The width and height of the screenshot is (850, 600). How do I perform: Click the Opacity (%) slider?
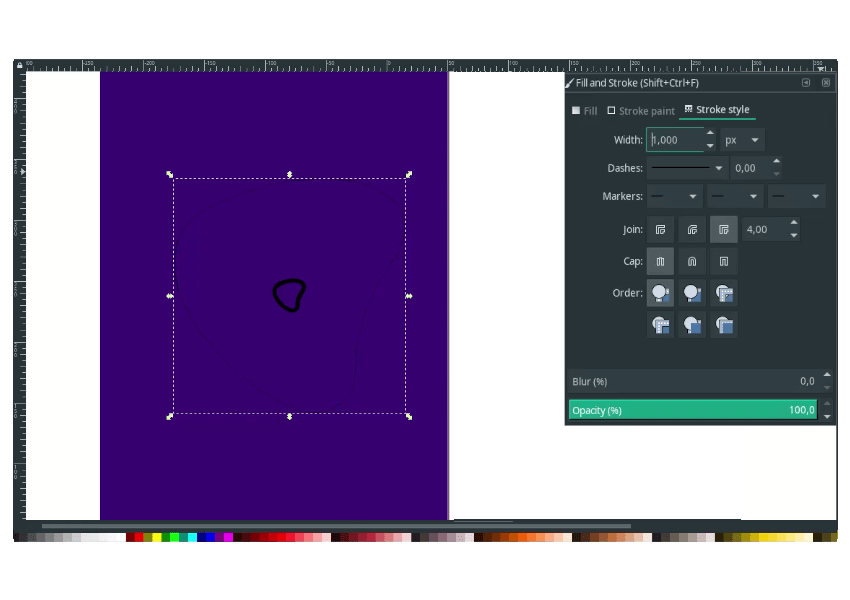[x=693, y=410]
